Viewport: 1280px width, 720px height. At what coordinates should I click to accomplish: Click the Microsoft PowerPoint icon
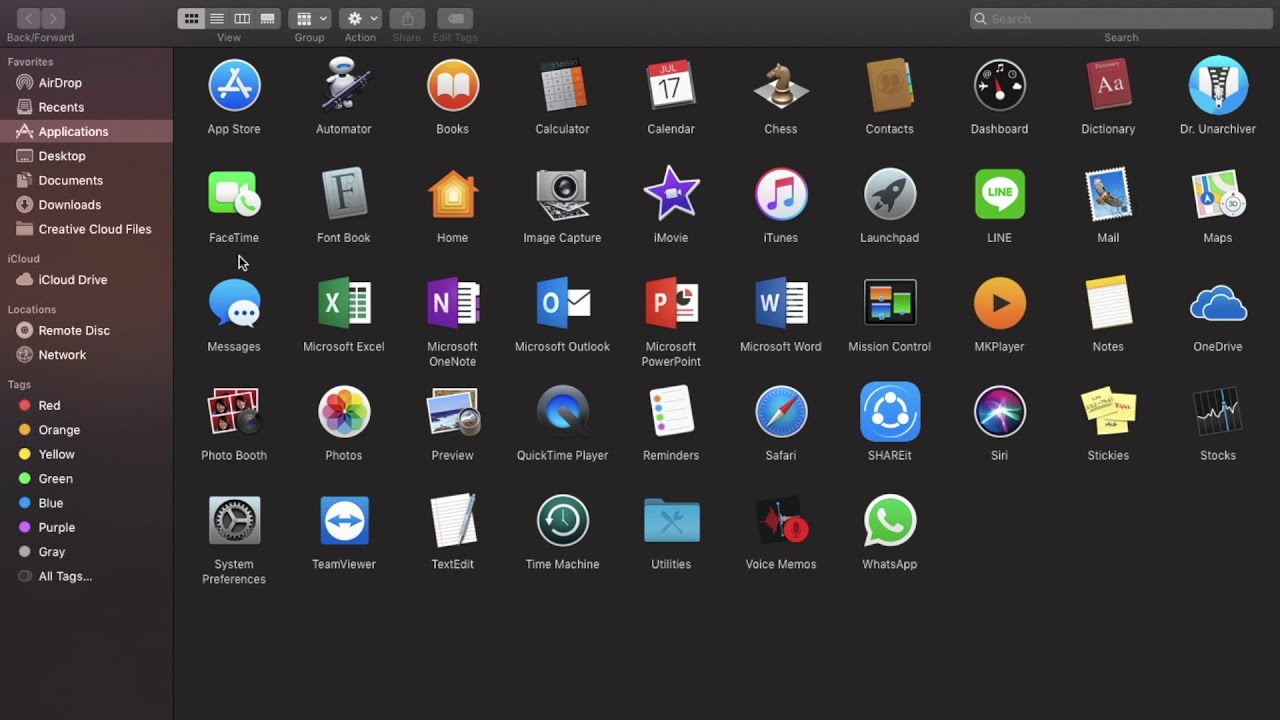(671, 303)
